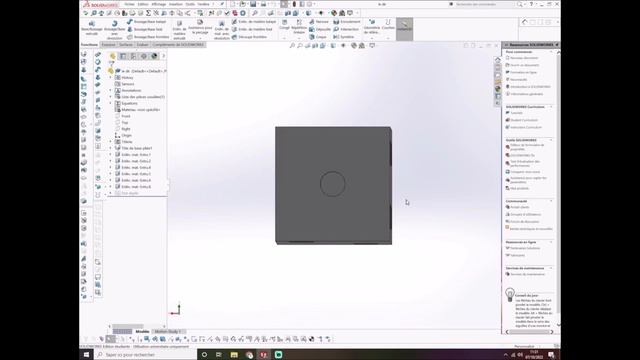Select the Dépouille tool
This screenshot has width=640, height=360.
coord(320,29)
